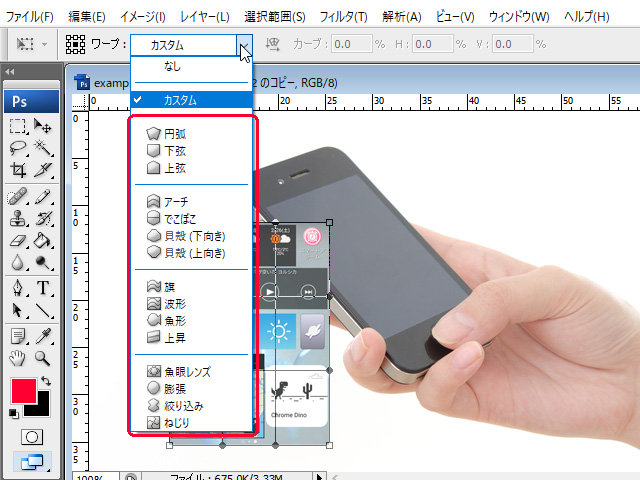Open the 解析(A) menu
The height and width of the screenshot is (480, 640).
coord(402,17)
